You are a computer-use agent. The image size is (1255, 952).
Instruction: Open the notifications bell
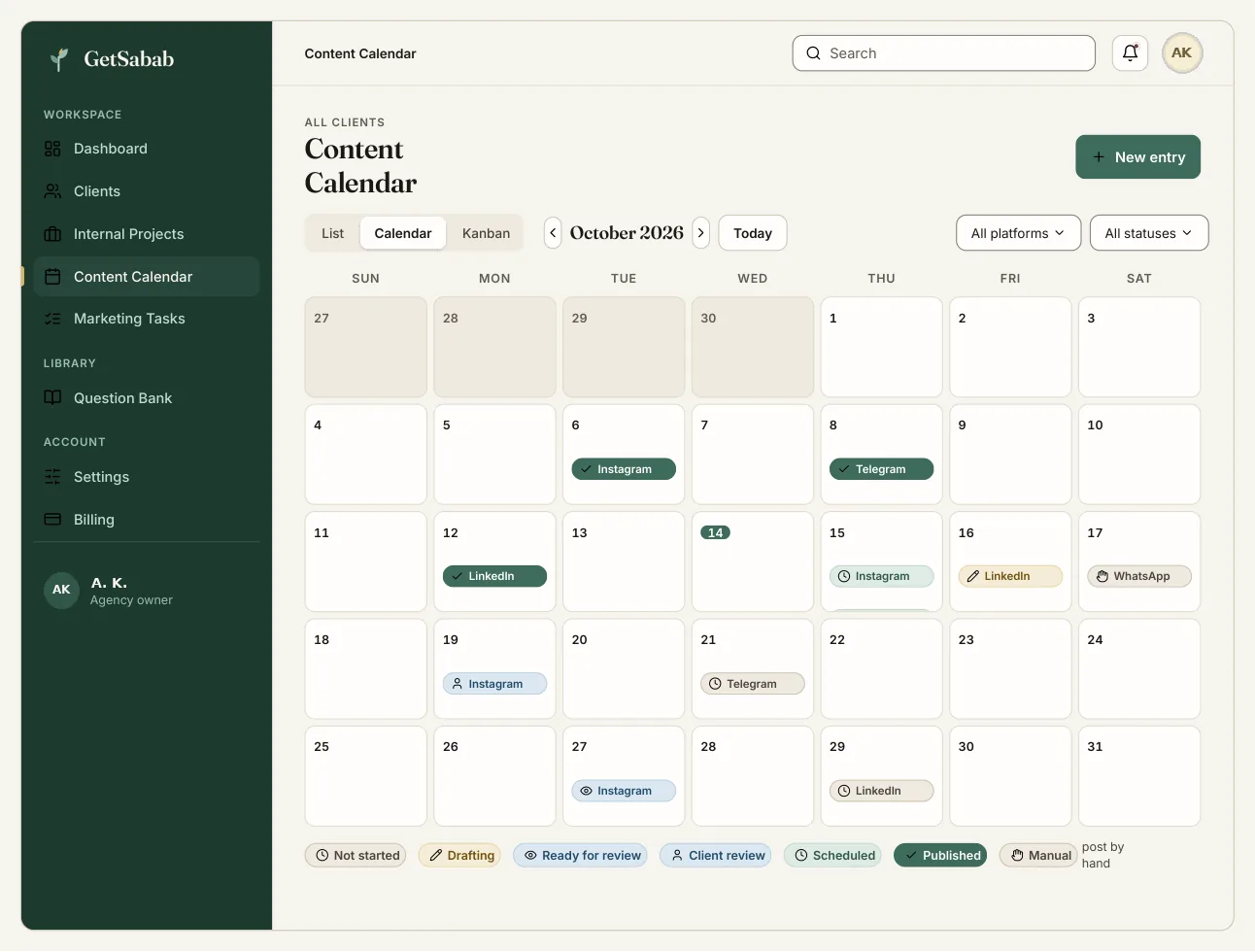1130,53
